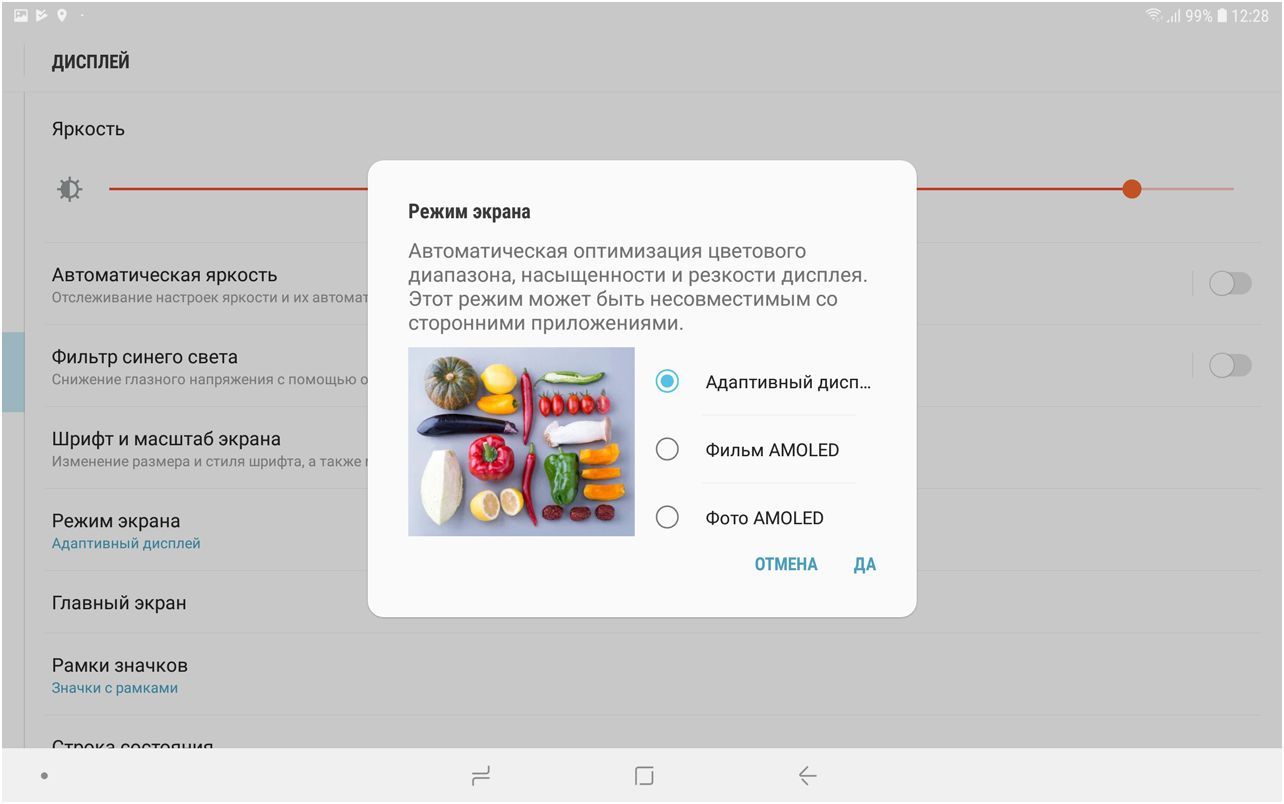This screenshot has width=1284, height=804.
Task: Open the brightness sun icon settings
Action: [70, 188]
